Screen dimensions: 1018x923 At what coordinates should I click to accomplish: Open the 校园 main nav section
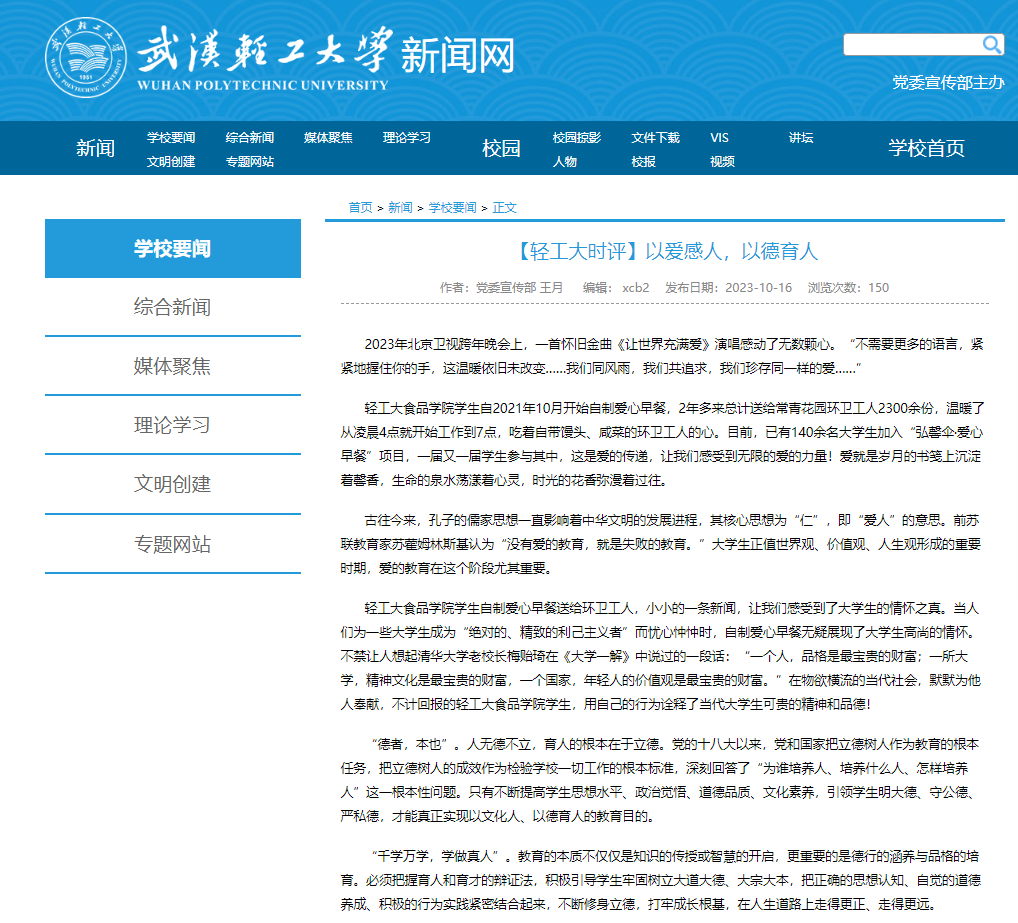[x=501, y=148]
